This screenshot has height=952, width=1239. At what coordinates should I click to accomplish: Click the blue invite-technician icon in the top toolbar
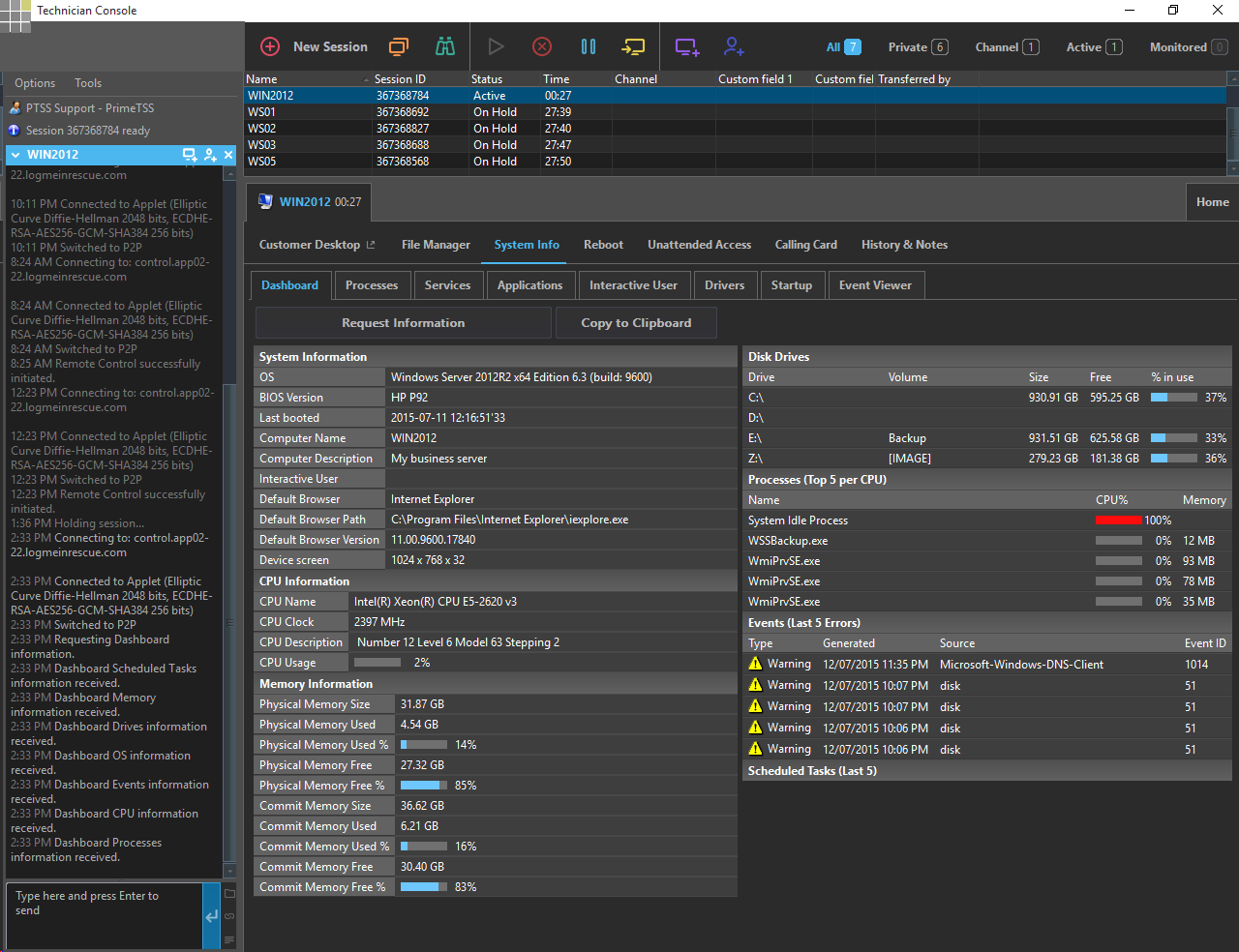click(734, 46)
